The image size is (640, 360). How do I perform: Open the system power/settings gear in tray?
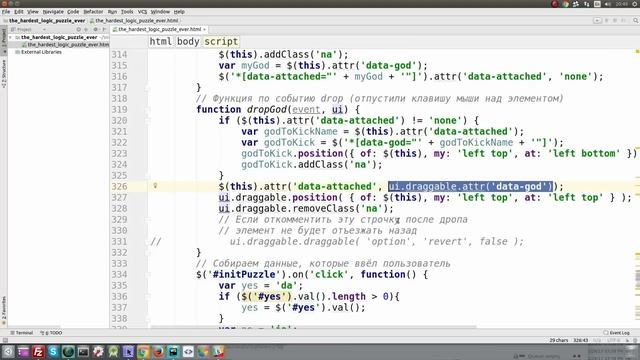[636, 4]
